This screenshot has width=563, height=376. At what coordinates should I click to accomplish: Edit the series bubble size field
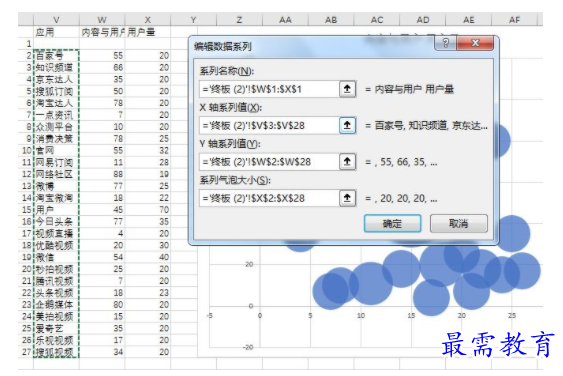(x=269, y=198)
